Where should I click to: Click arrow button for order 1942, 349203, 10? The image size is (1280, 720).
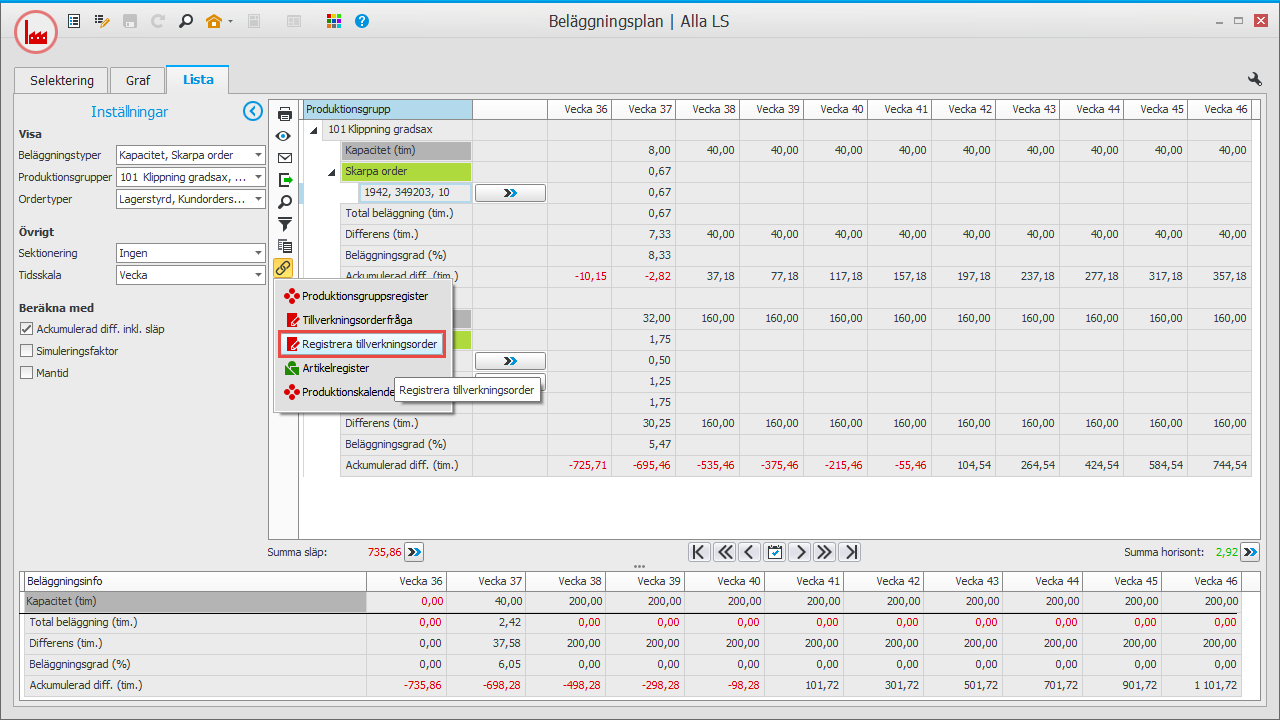[510, 192]
